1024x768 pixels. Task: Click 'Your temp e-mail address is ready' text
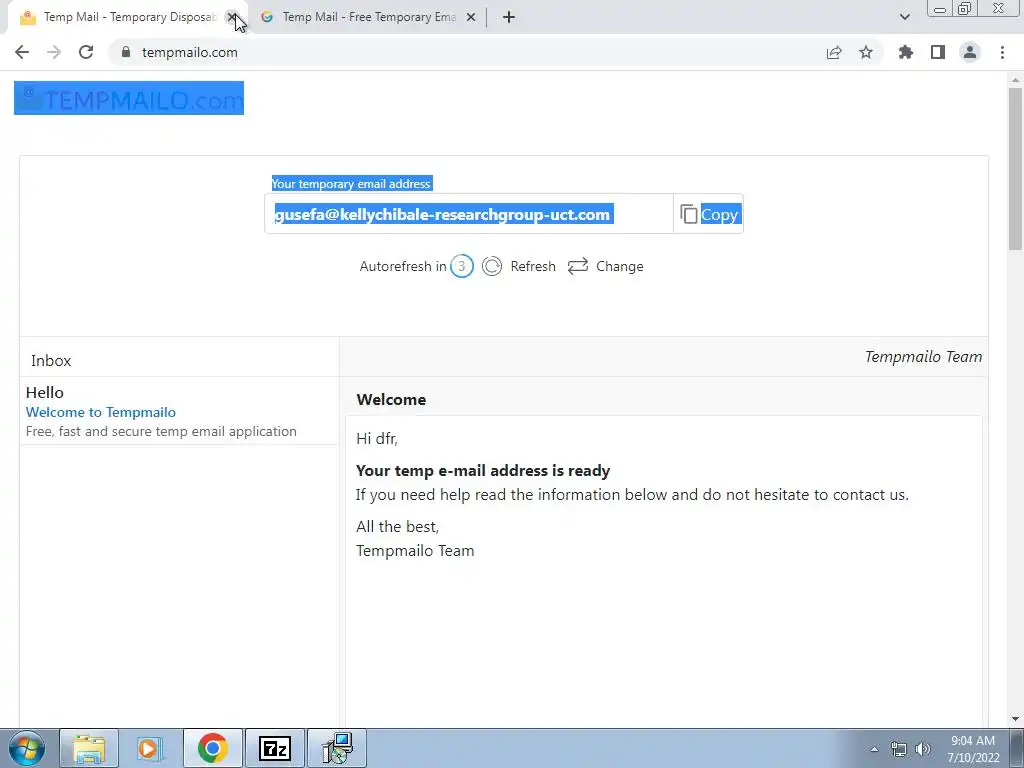[483, 471]
